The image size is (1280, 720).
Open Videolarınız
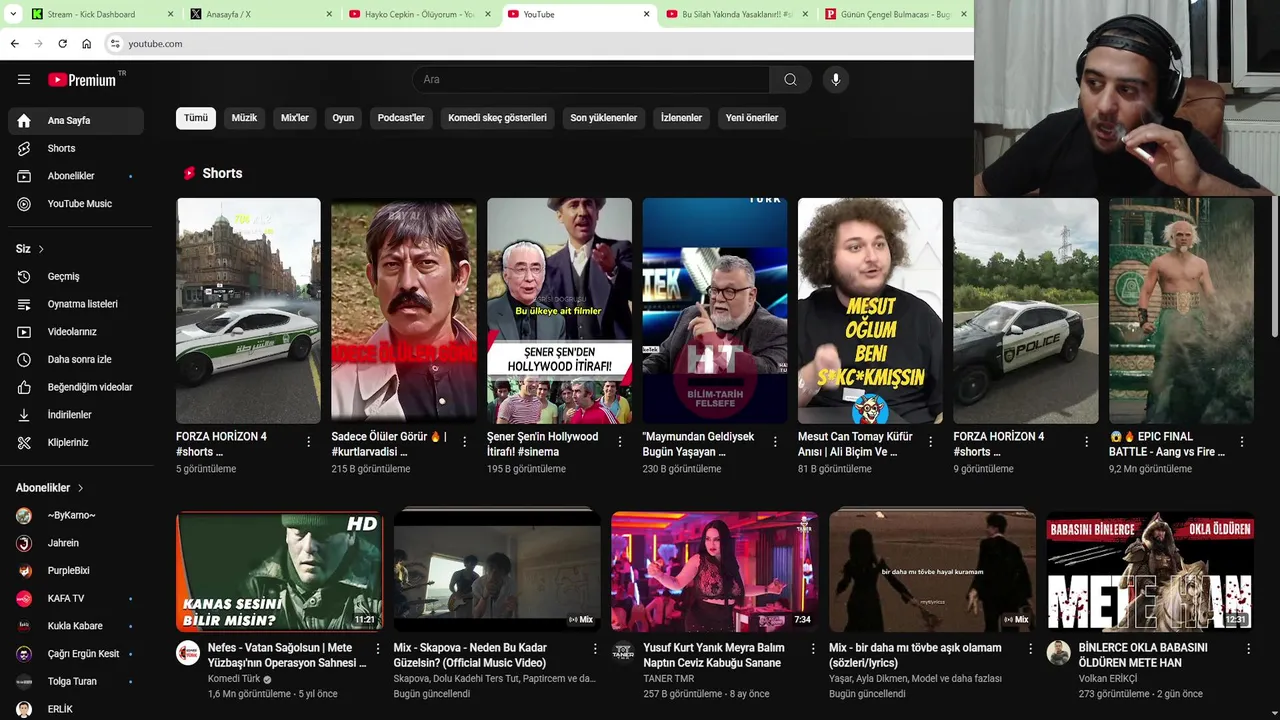(x=76, y=332)
